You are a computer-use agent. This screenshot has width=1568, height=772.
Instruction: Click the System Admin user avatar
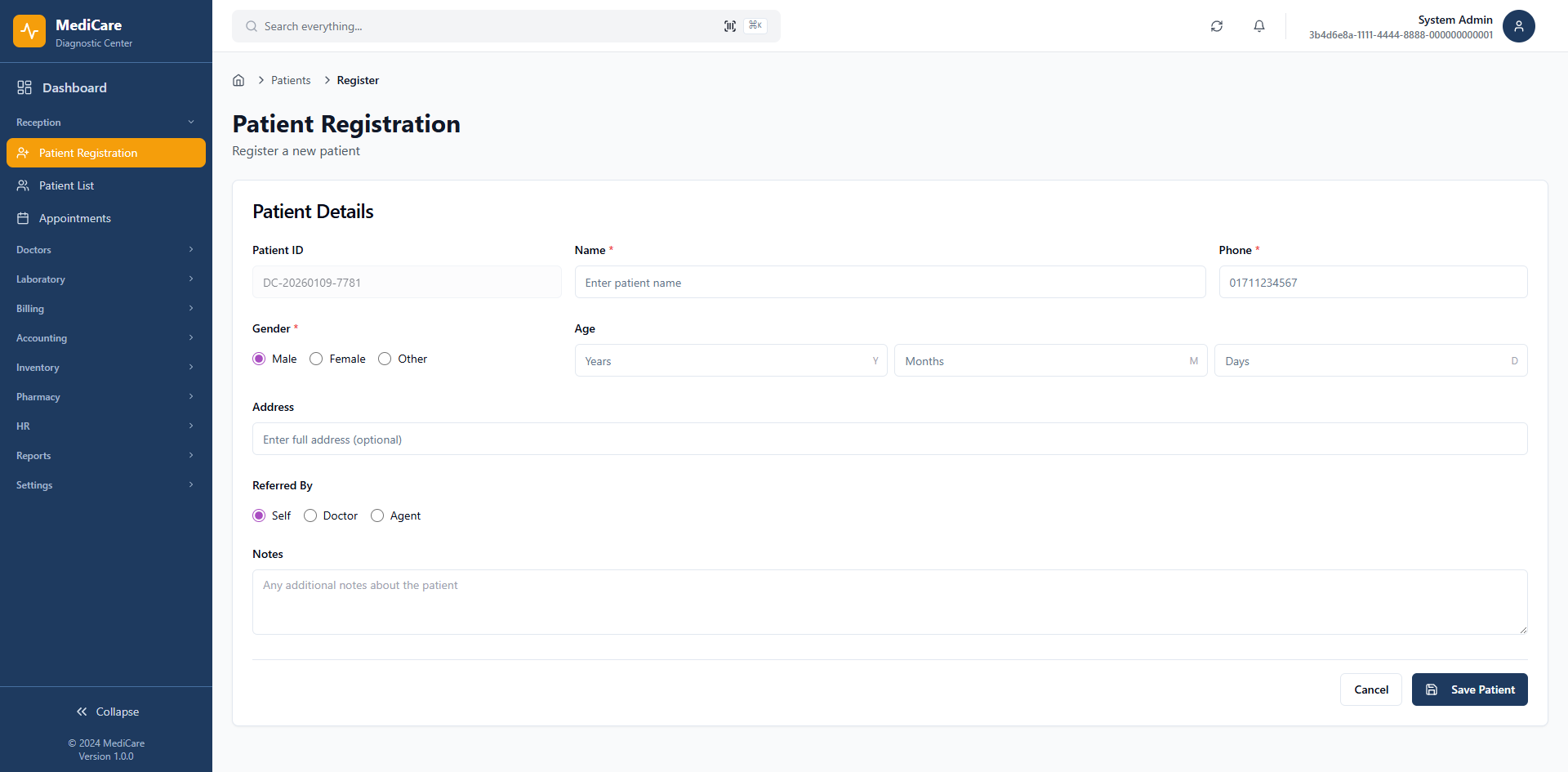pos(1518,26)
